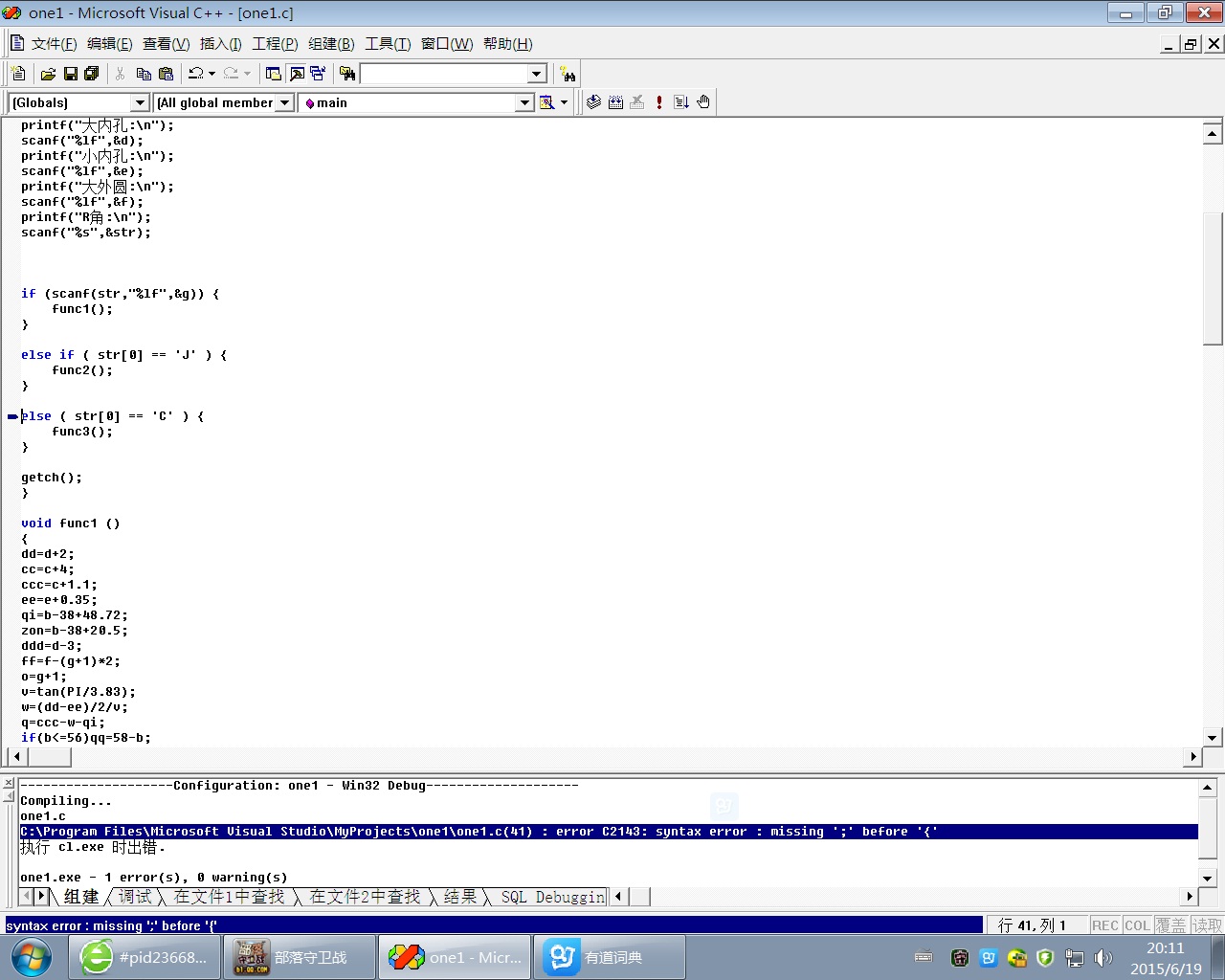Image resolution: width=1225 pixels, height=980 pixels.
Task: Expand the Undo history dropdown arrow
Action: tap(212, 74)
